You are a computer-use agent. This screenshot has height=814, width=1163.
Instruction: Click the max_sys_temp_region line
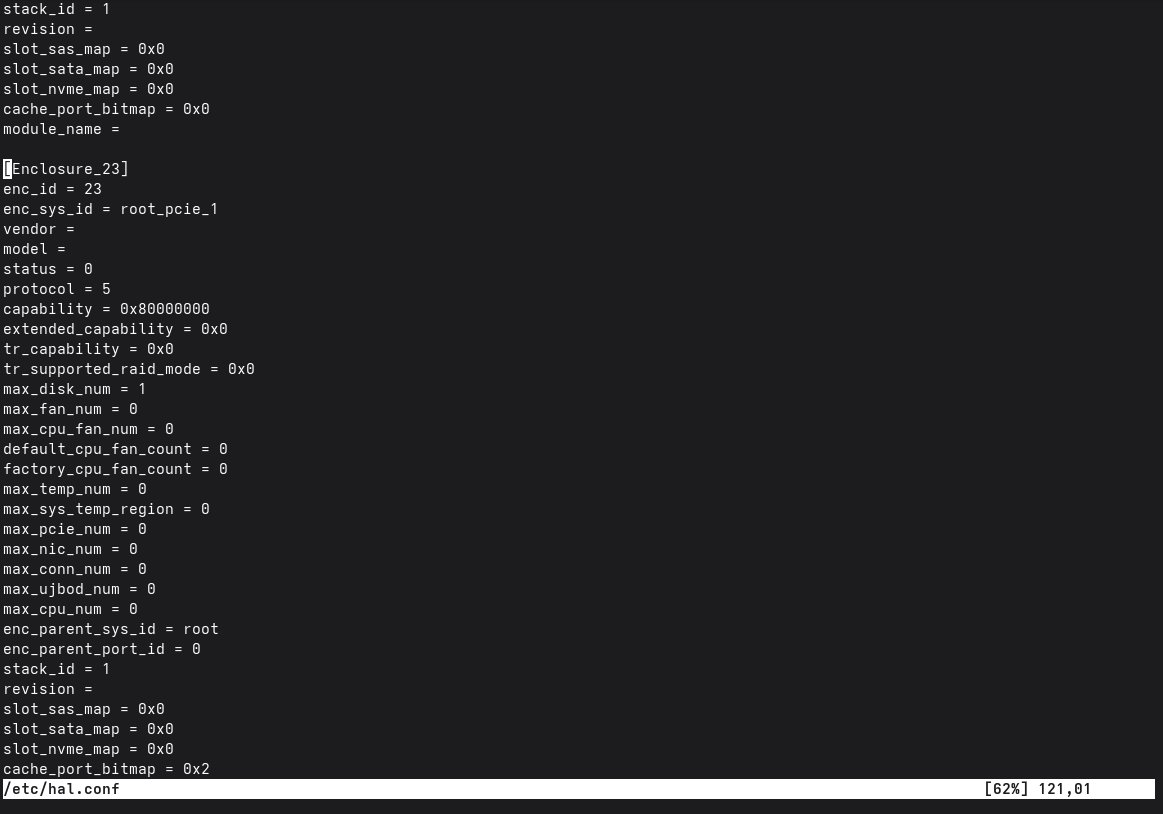(x=106, y=510)
